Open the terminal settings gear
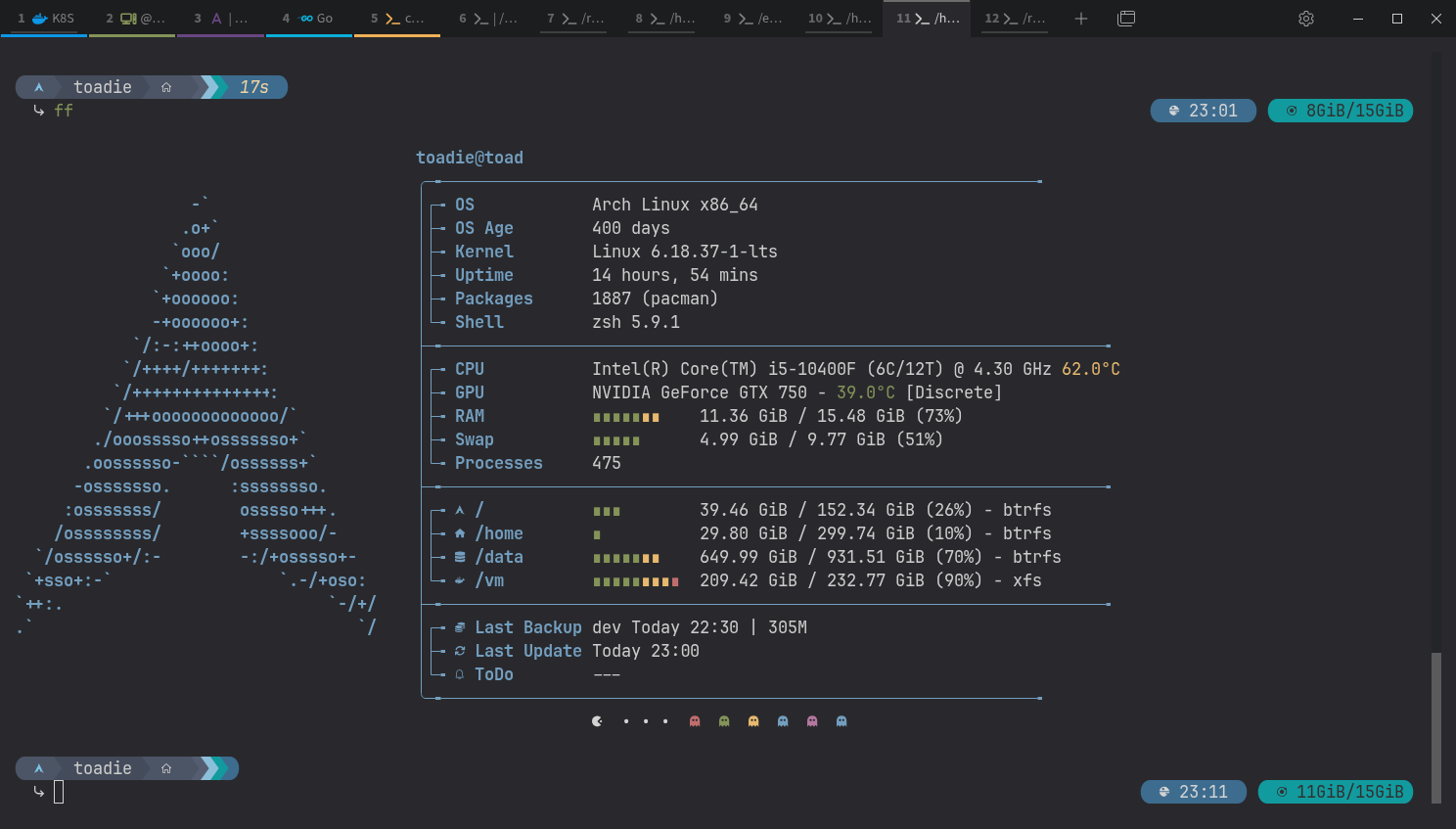The width and height of the screenshot is (1456, 829). (x=1305, y=19)
